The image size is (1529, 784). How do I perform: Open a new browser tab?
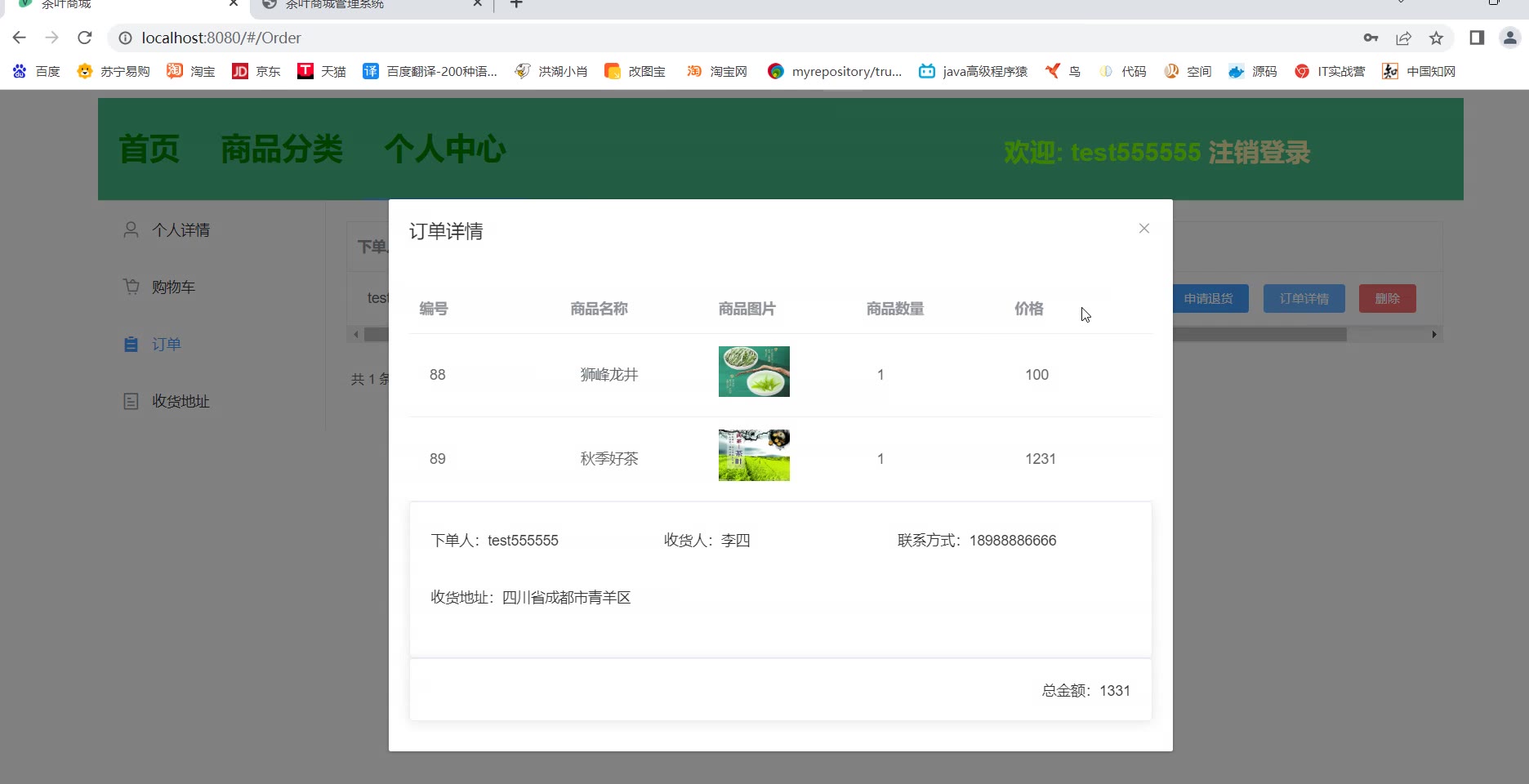(516, 5)
